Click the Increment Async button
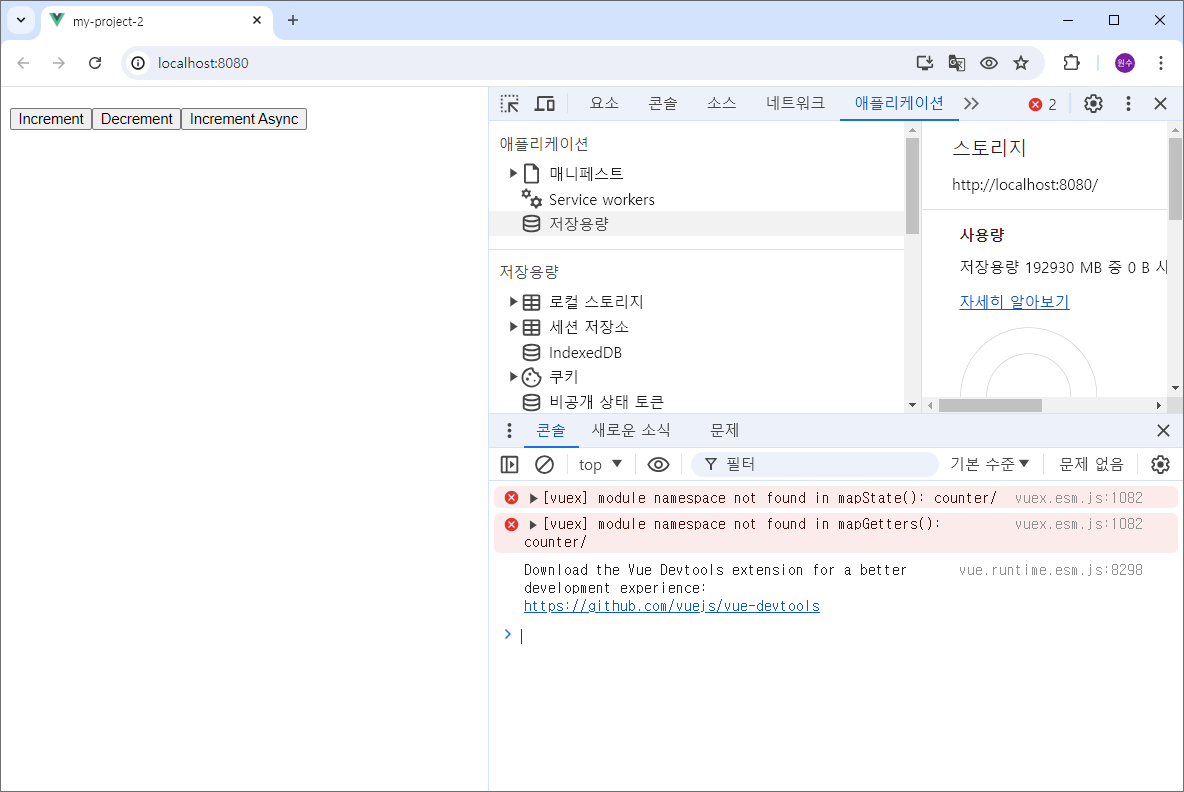 [244, 119]
